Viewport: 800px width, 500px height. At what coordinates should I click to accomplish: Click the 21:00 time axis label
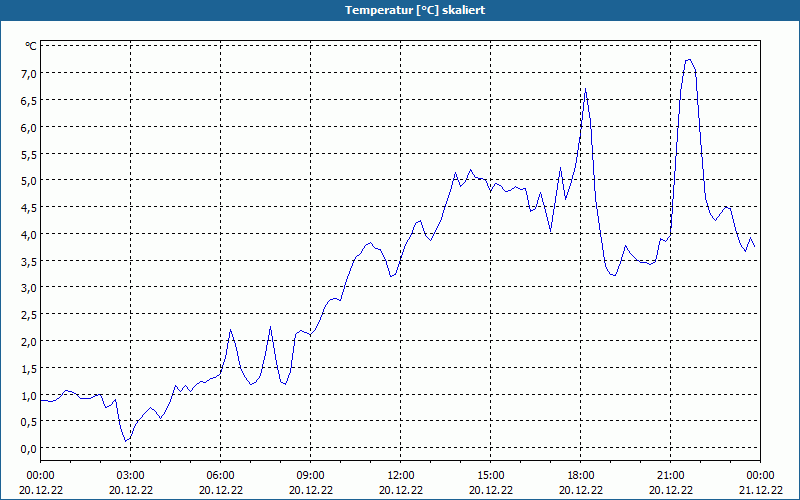coord(670,475)
